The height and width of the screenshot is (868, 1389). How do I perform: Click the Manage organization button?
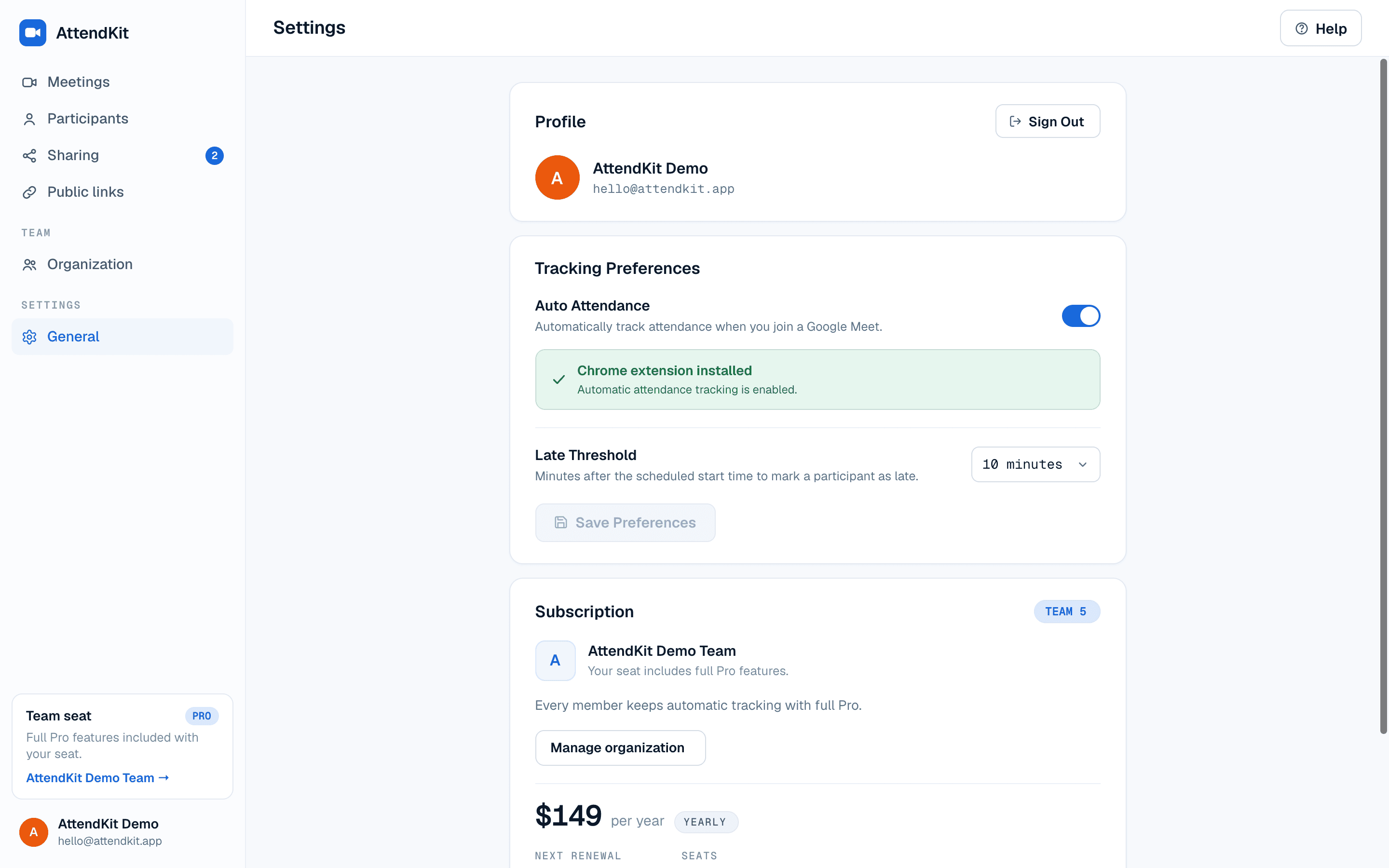click(620, 747)
